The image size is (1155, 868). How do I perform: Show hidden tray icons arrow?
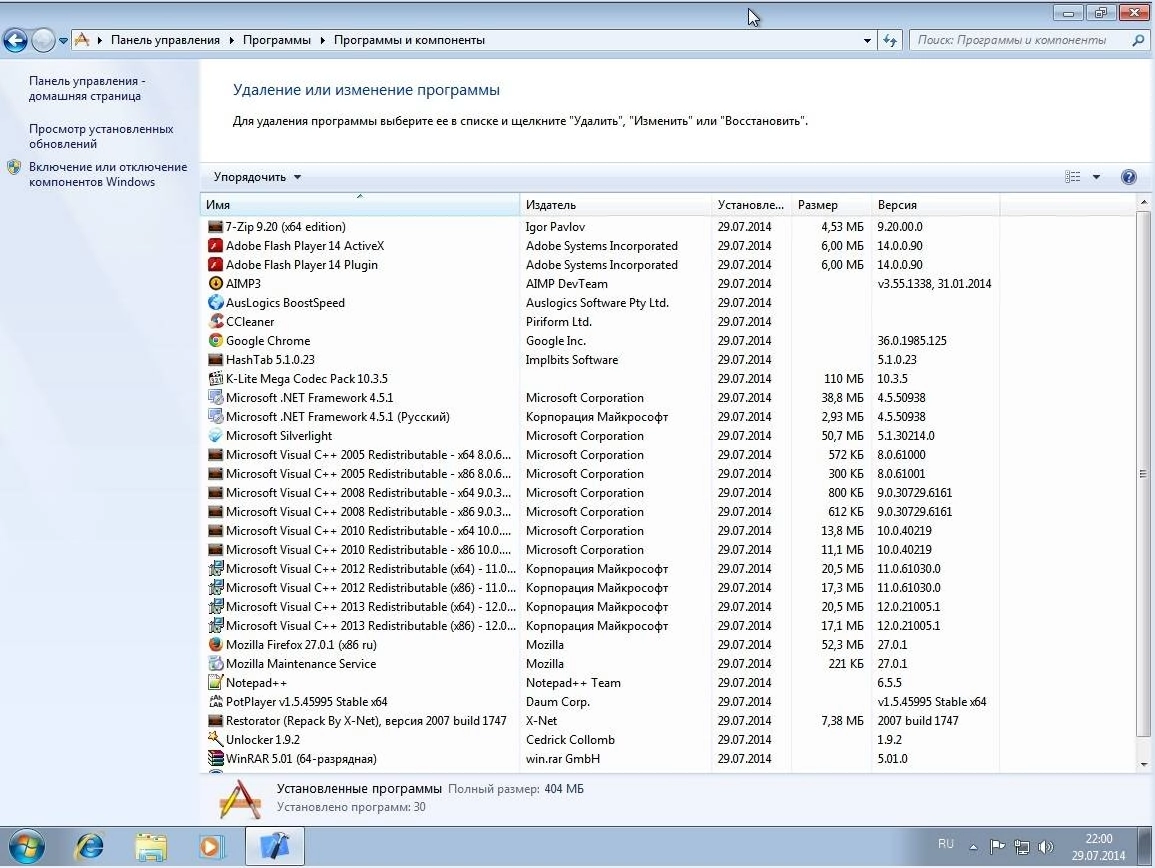[x=973, y=847]
